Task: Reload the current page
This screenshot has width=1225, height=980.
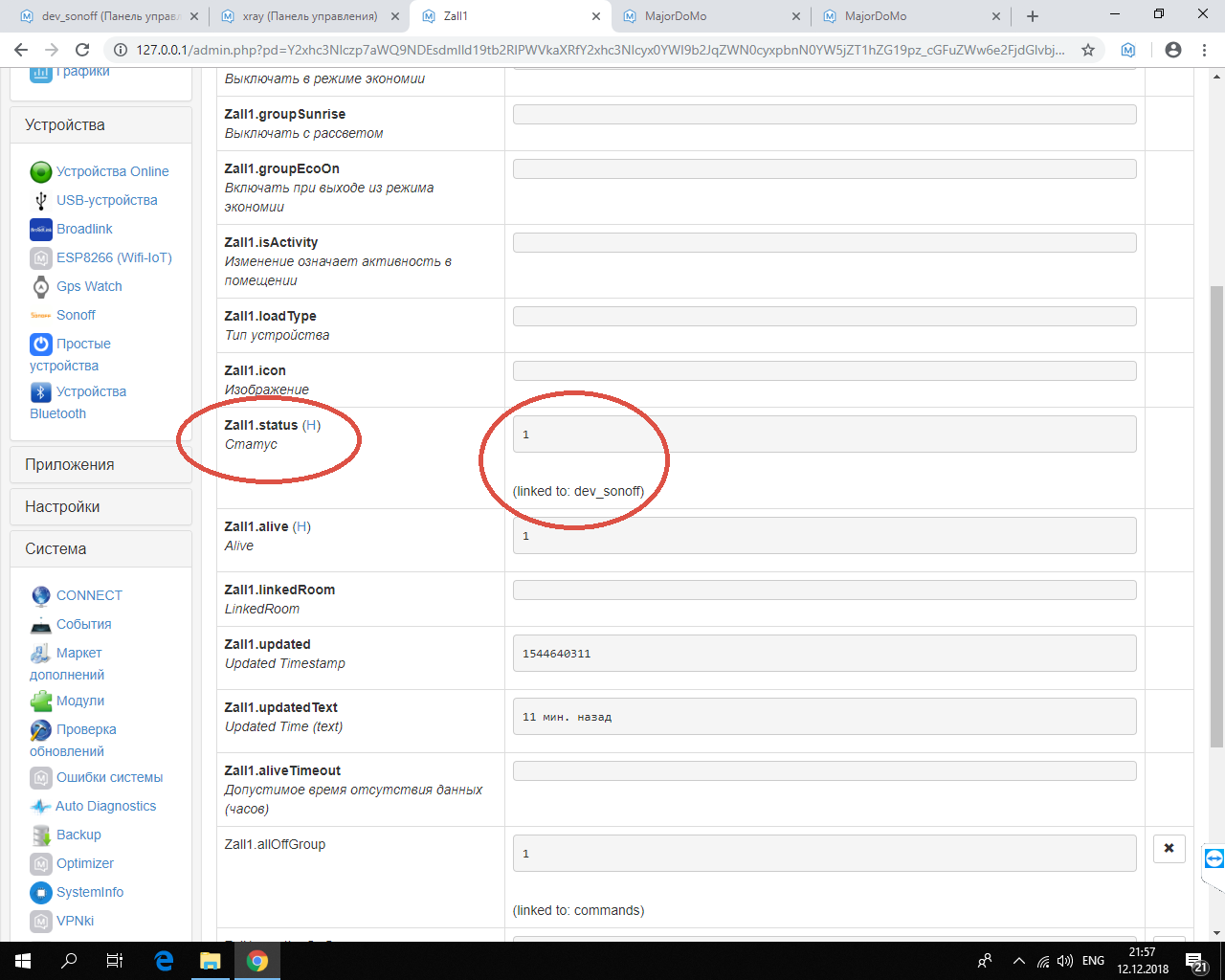Action: point(82,50)
